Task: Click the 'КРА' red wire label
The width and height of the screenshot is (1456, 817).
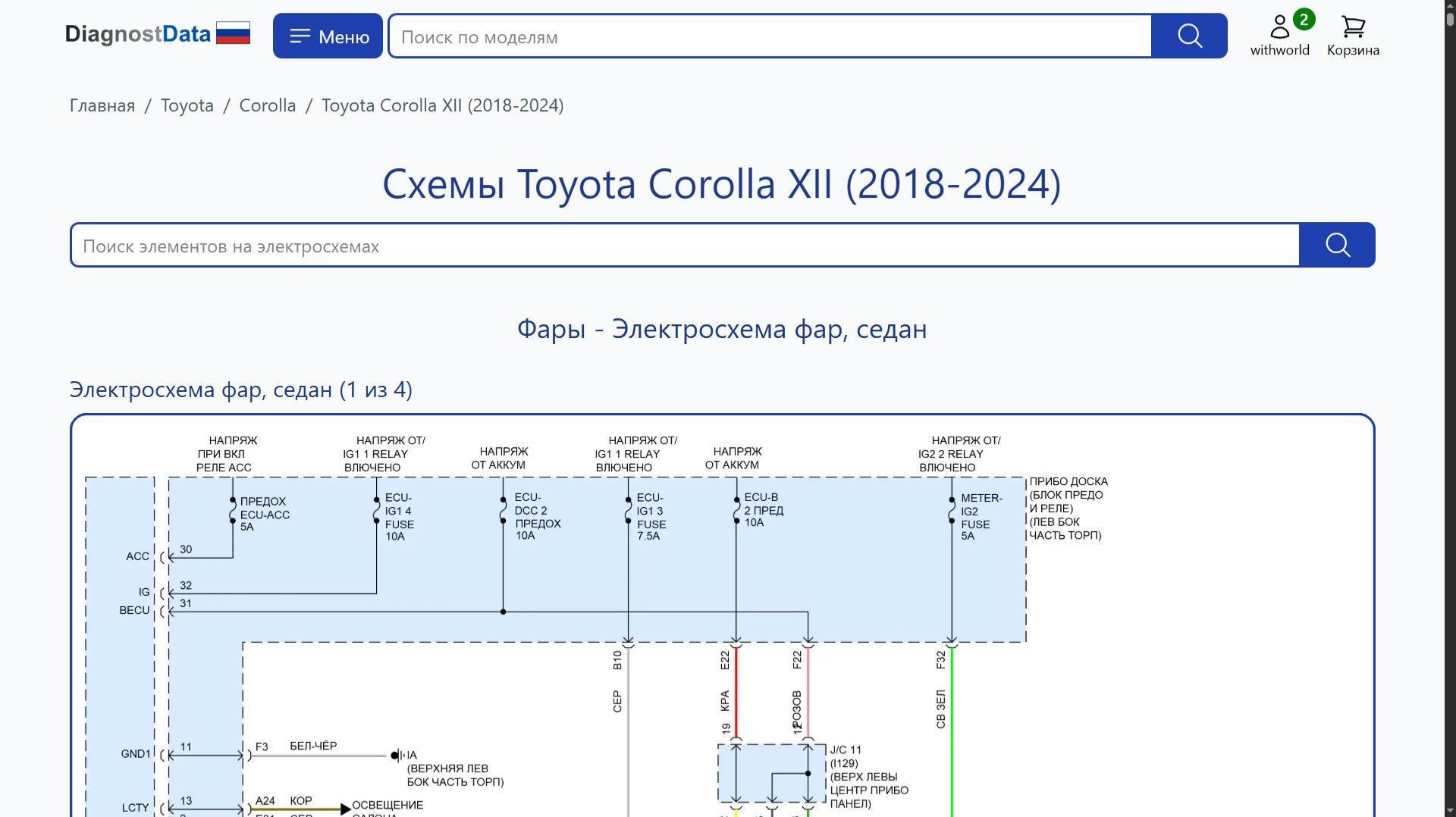Action: [725, 701]
